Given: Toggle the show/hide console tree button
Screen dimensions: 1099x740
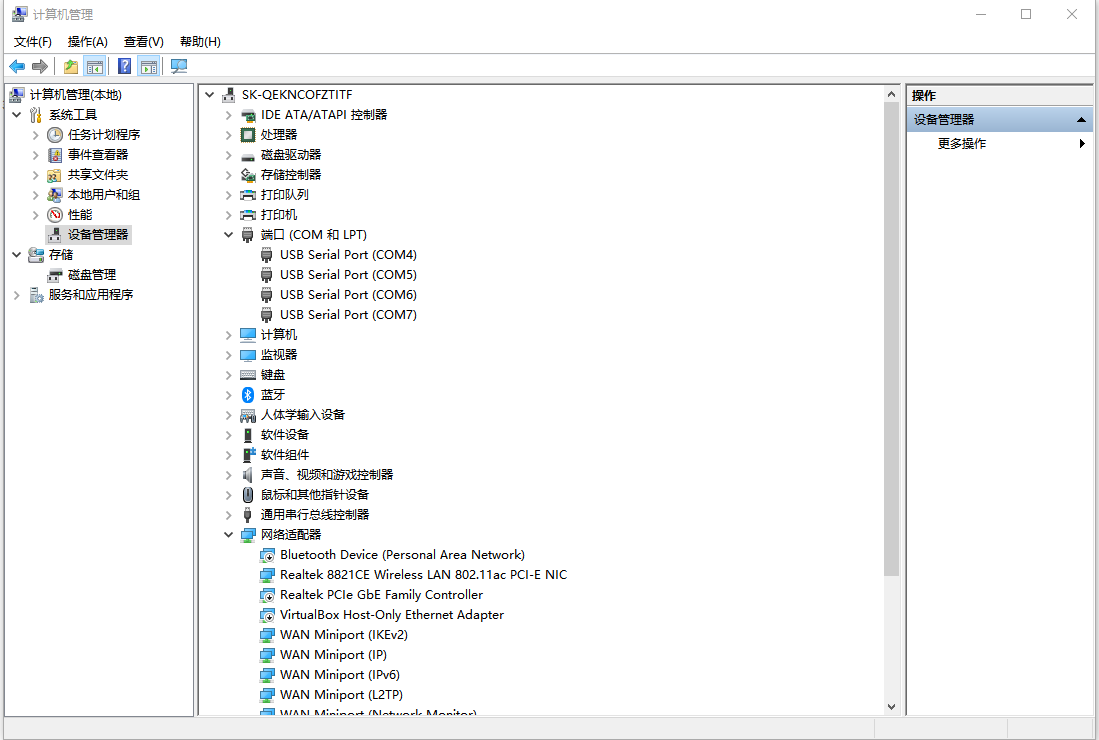Looking at the screenshot, I should pyautogui.click(x=95, y=66).
